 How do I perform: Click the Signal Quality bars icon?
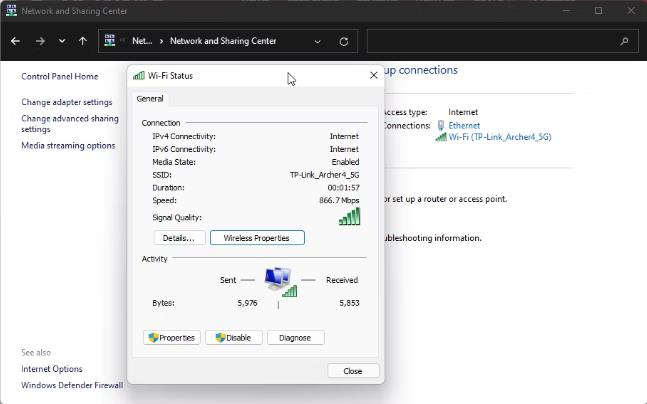(349, 217)
